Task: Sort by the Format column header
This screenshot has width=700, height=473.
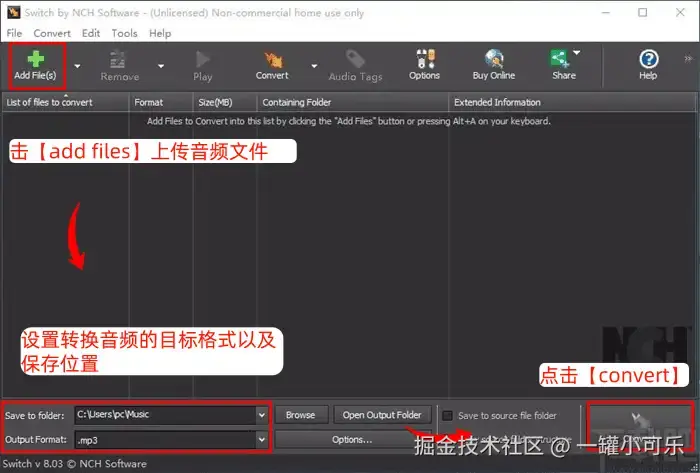Action: 161,102
